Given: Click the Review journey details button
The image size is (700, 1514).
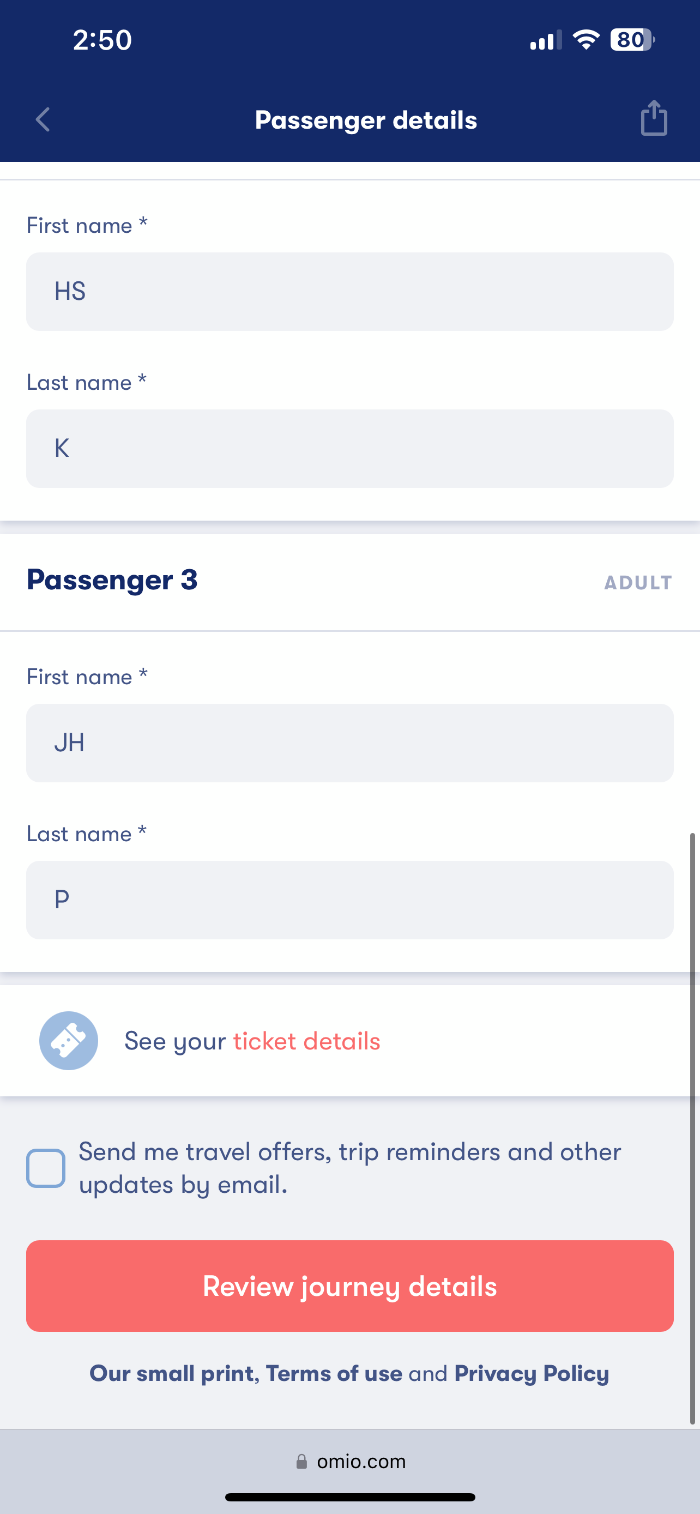Looking at the screenshot, I should 350,1286.
